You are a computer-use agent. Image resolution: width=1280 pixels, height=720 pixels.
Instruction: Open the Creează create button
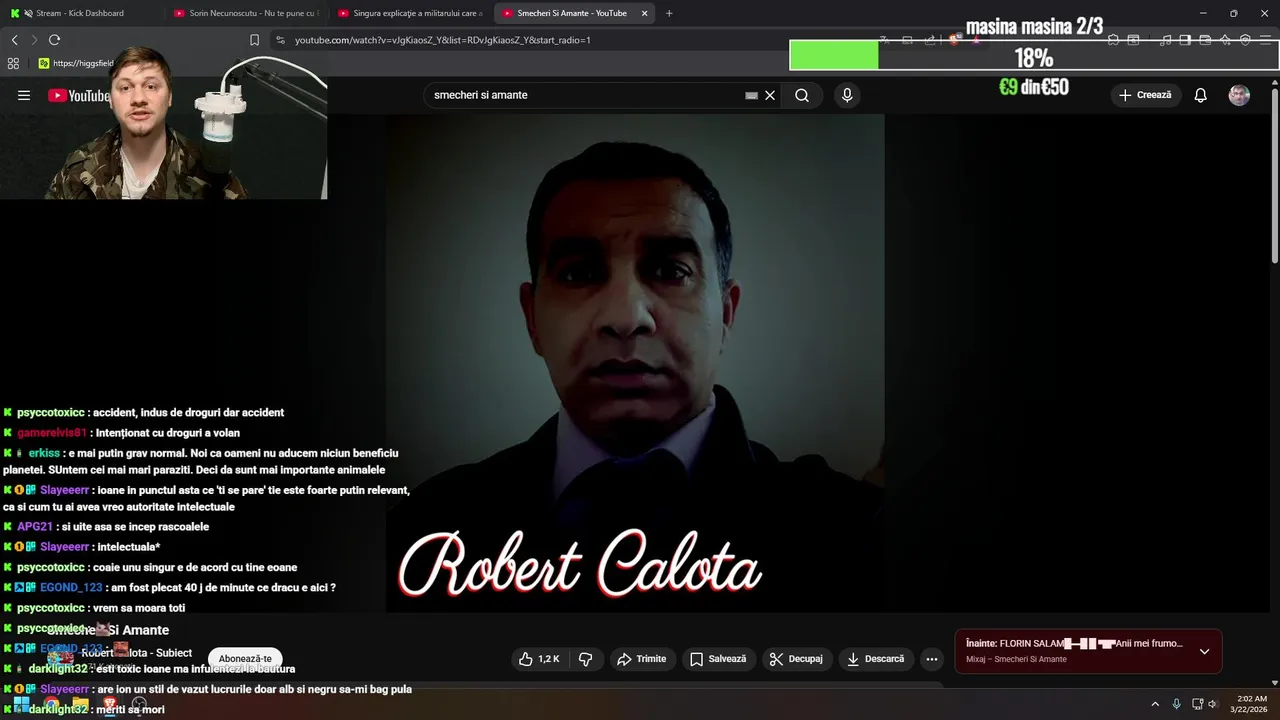(1146, 95)
